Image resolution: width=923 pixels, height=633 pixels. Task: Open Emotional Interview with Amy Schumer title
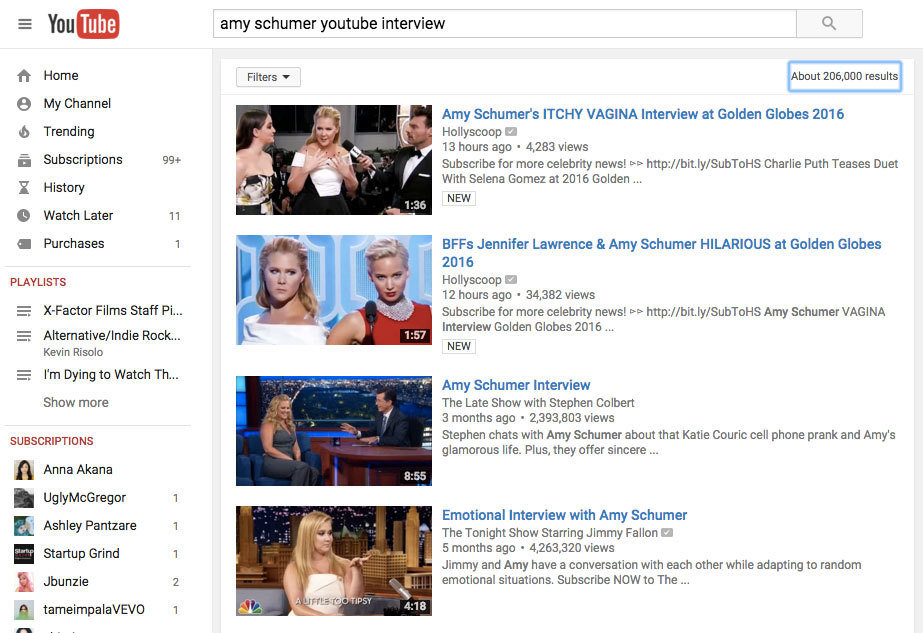point(565,515)
